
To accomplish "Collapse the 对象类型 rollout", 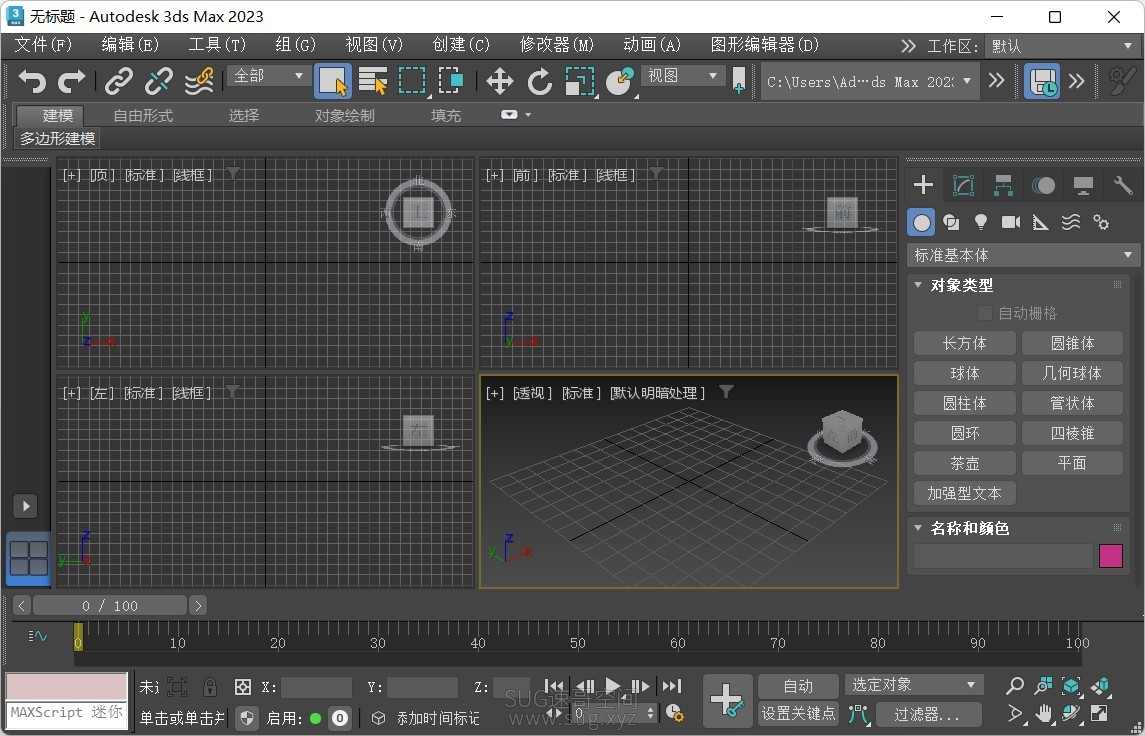I will pyautogui.click(x=919, y=285).
